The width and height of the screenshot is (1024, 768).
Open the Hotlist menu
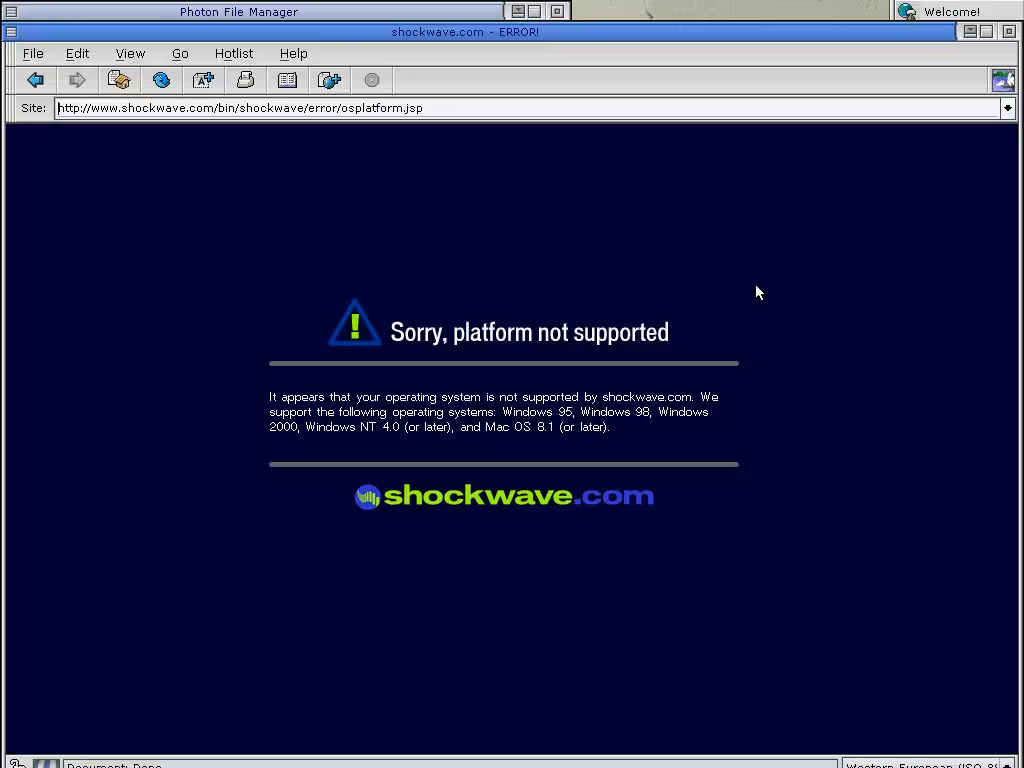(x=234, y=54)
